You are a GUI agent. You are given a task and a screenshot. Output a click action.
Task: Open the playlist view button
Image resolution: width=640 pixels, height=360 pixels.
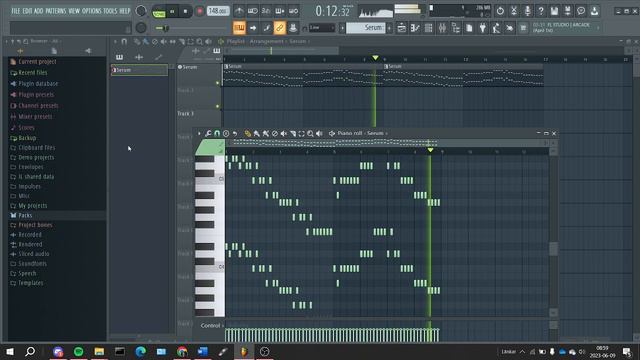tap(402, 28)
